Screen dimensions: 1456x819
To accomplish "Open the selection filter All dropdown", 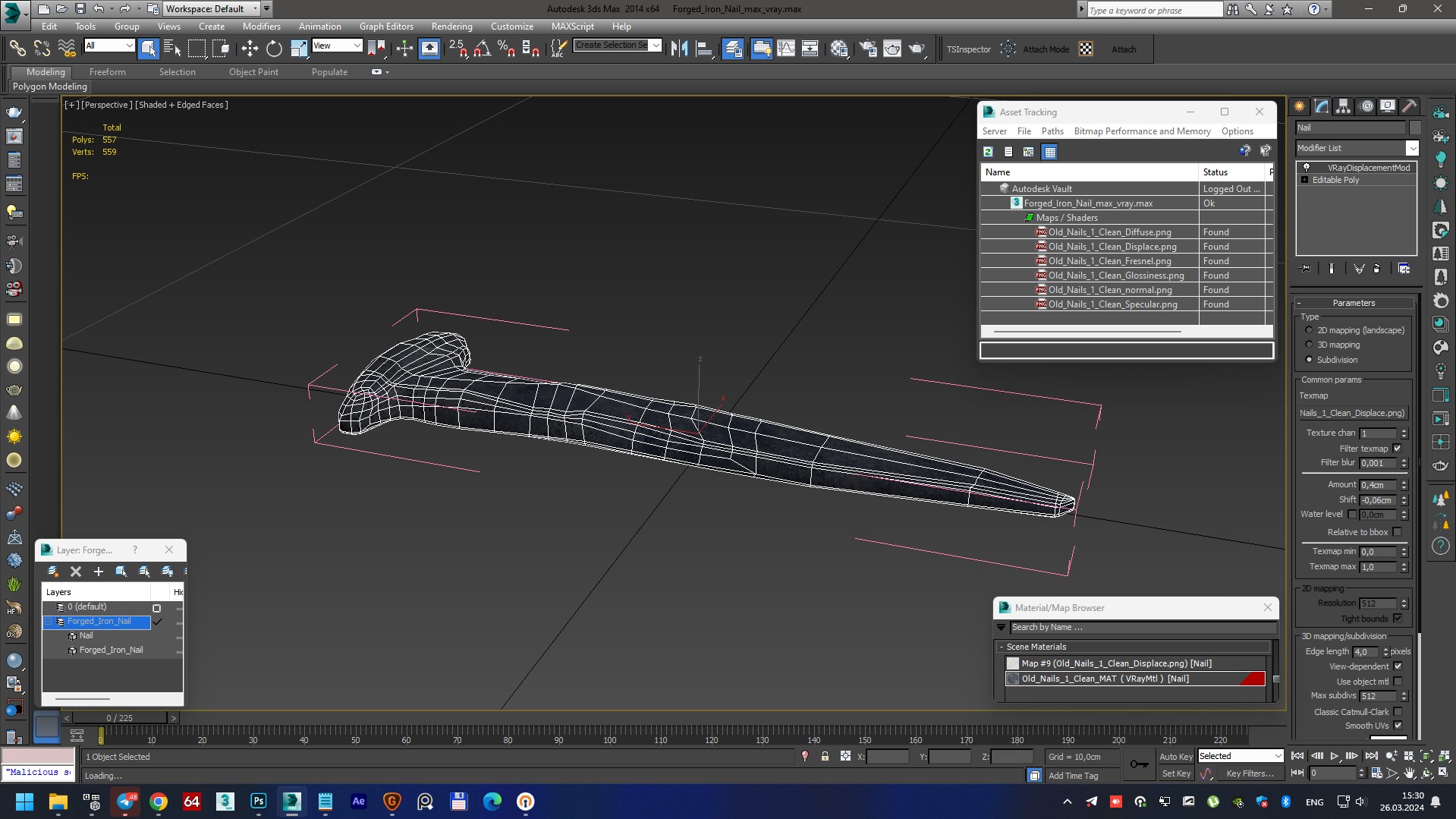I will pyautogui.click(x=109, y=46).
